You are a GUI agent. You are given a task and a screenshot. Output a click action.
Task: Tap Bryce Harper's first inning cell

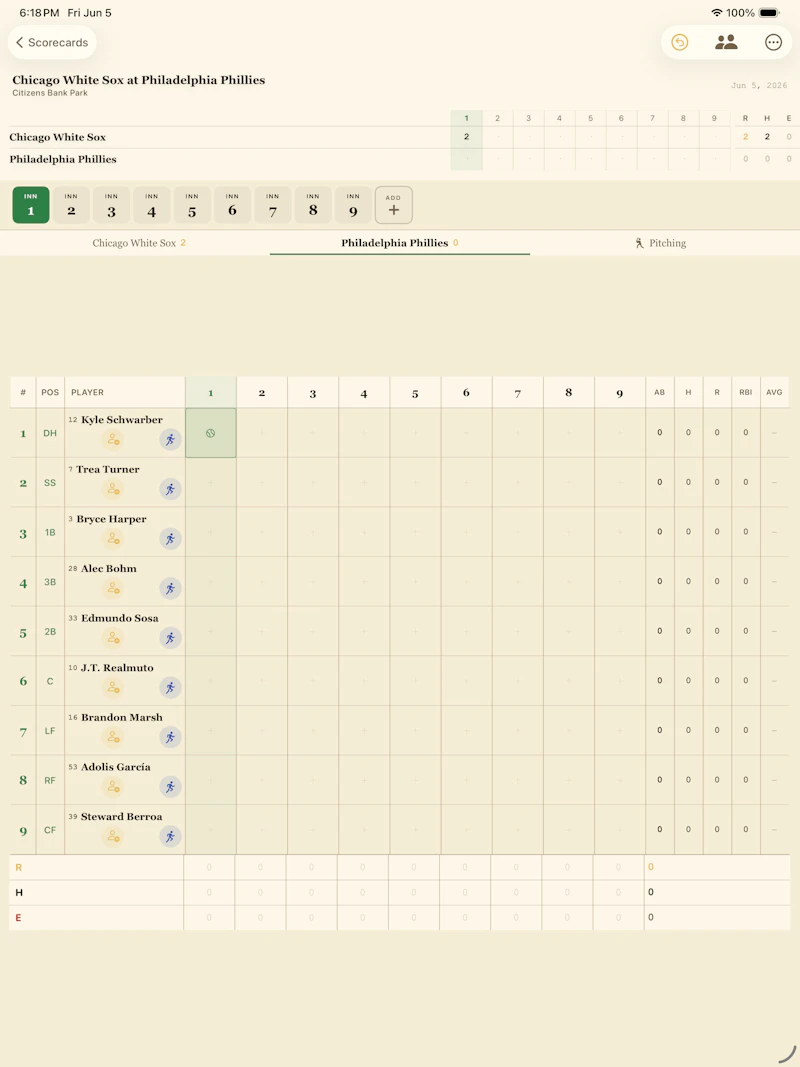(211, 532)
